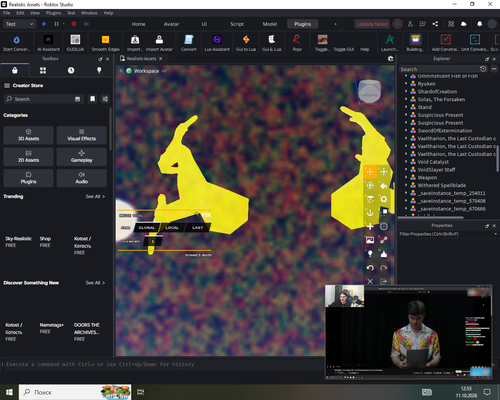Start playtest with the blue play button
This screenshot has width=500, height=400.
click(44, 24)
